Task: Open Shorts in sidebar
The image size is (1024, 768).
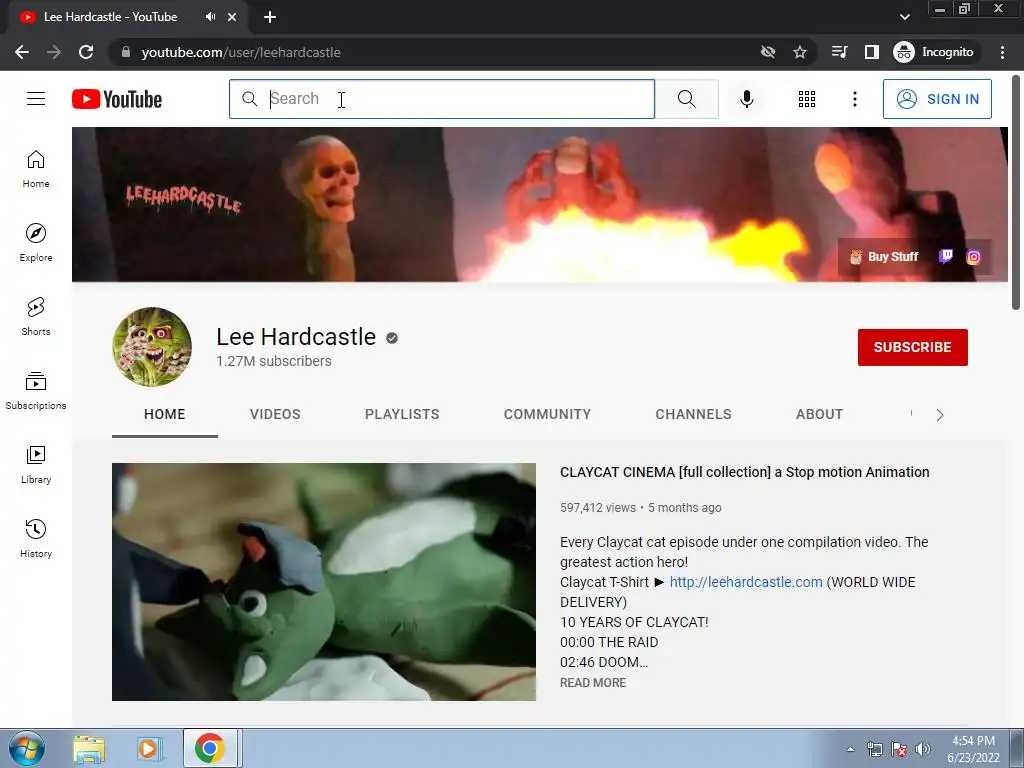Action: click(36, 317)
